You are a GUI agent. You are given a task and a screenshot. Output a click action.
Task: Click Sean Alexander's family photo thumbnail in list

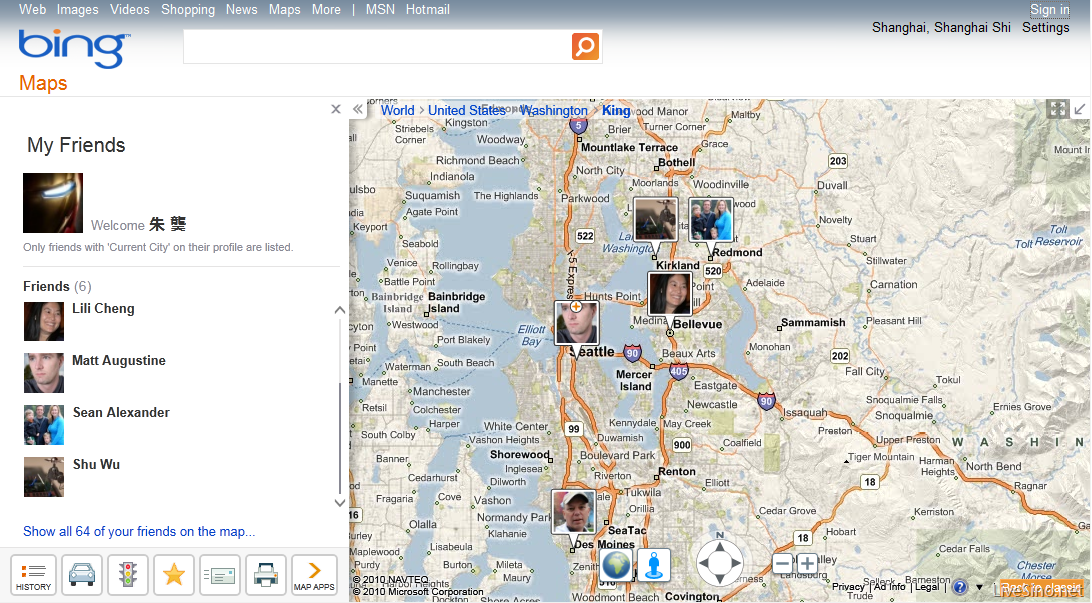pyautogui.click(x=44, y=425)
